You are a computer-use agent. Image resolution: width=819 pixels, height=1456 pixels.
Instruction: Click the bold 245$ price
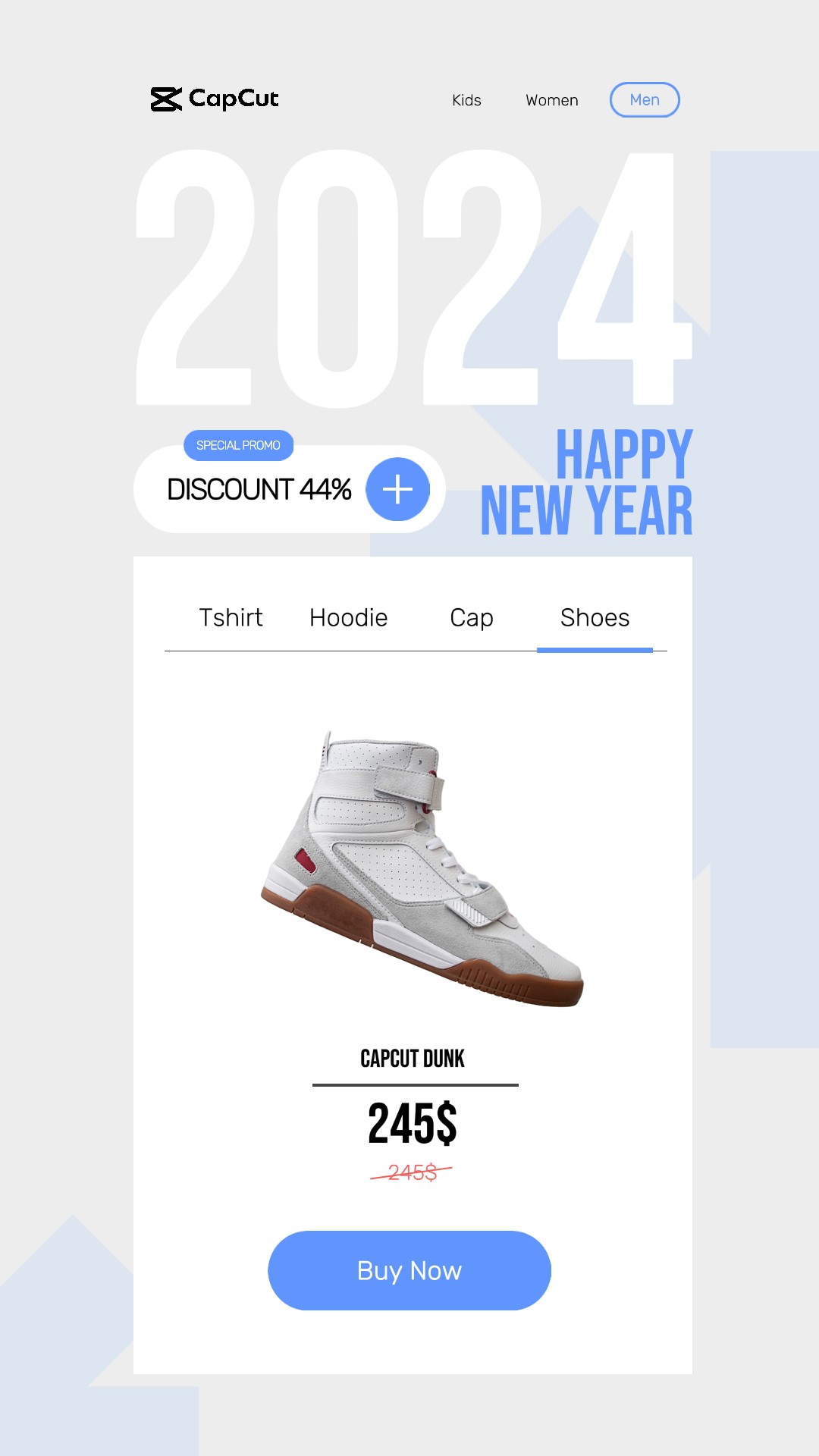pos(413,1123)
